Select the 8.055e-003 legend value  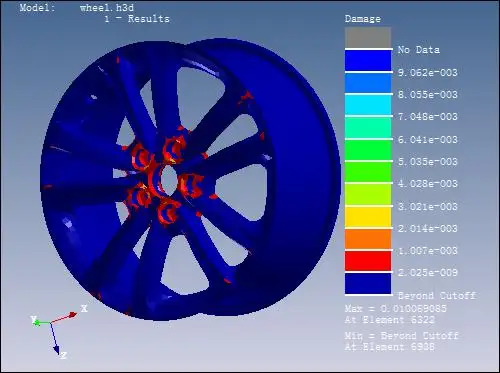(428, 95)
